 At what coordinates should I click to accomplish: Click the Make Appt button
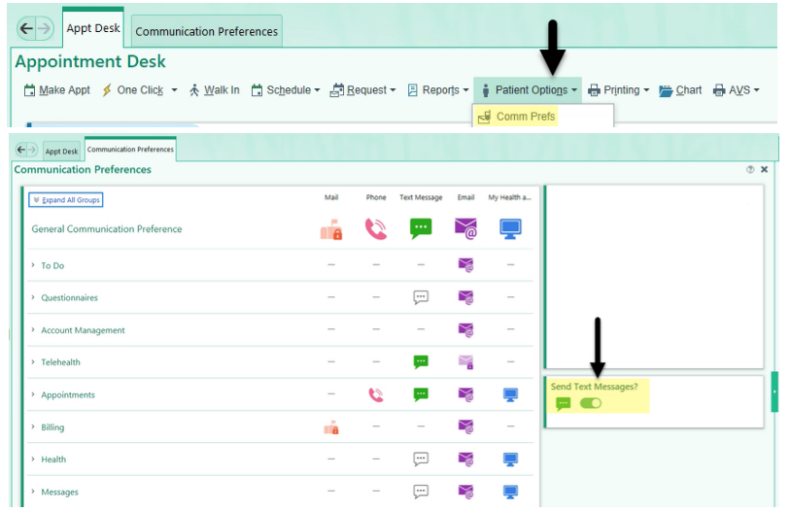pos(57,90)
